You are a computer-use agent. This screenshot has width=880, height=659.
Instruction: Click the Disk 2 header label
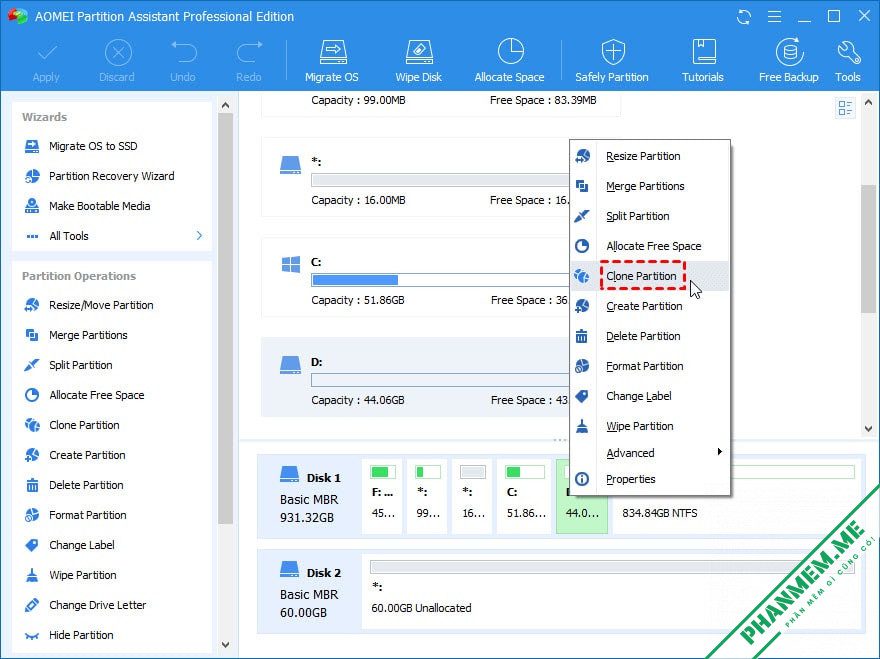(324, 573)
